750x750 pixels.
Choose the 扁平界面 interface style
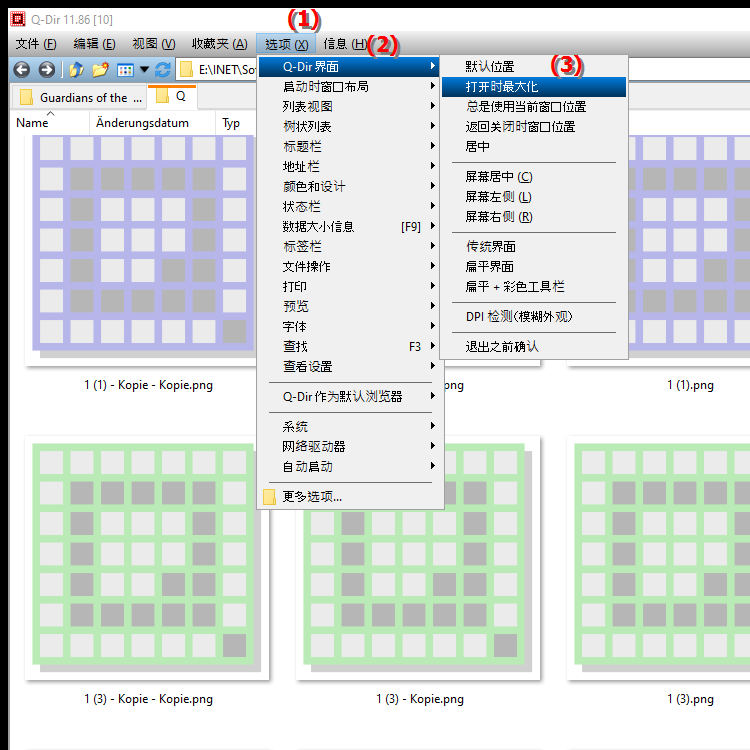(x=534, y=266)
